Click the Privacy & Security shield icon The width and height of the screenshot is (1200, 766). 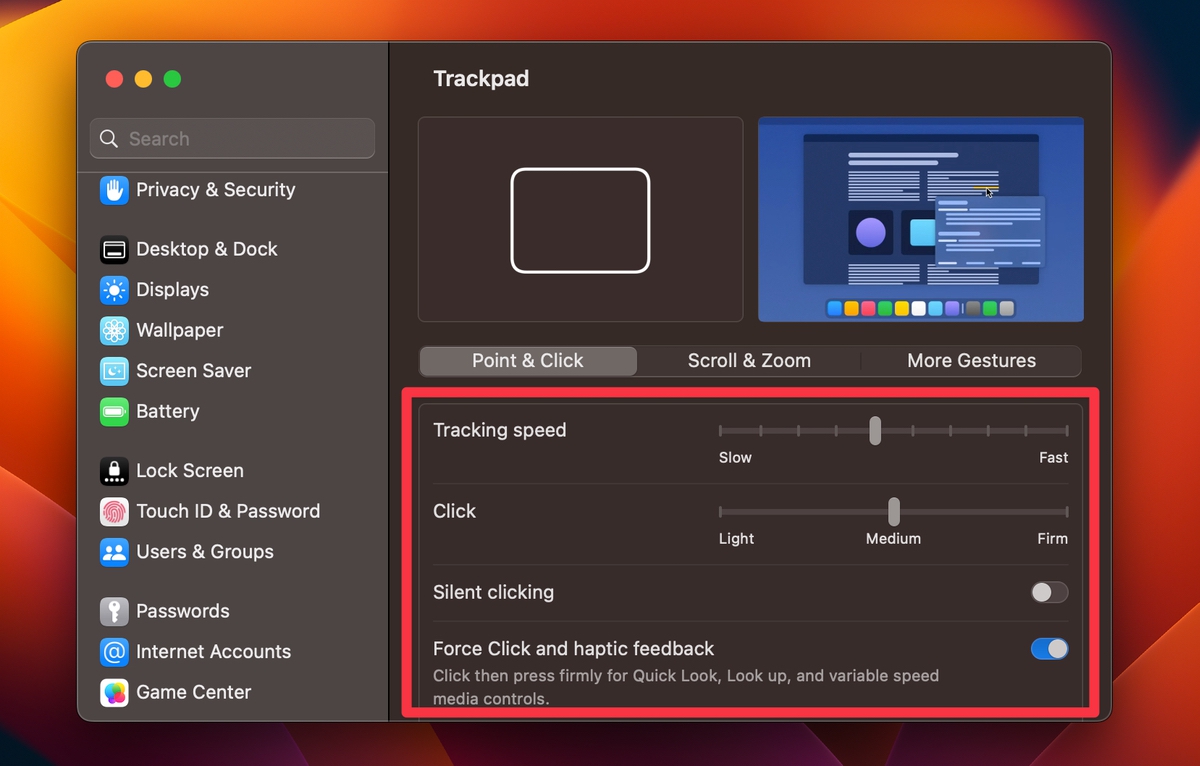pos(113,189)
